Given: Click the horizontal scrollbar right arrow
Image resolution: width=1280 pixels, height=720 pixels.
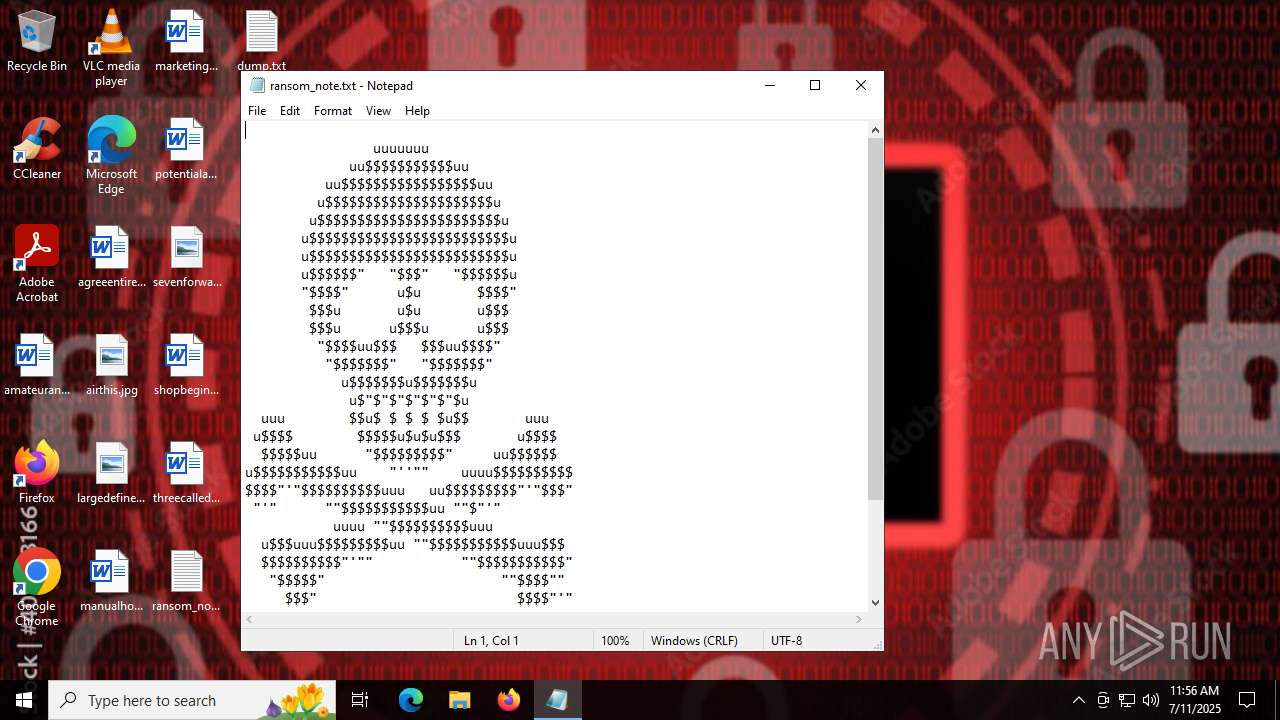Looking at the screenshot, I should [x=858, y=619].
